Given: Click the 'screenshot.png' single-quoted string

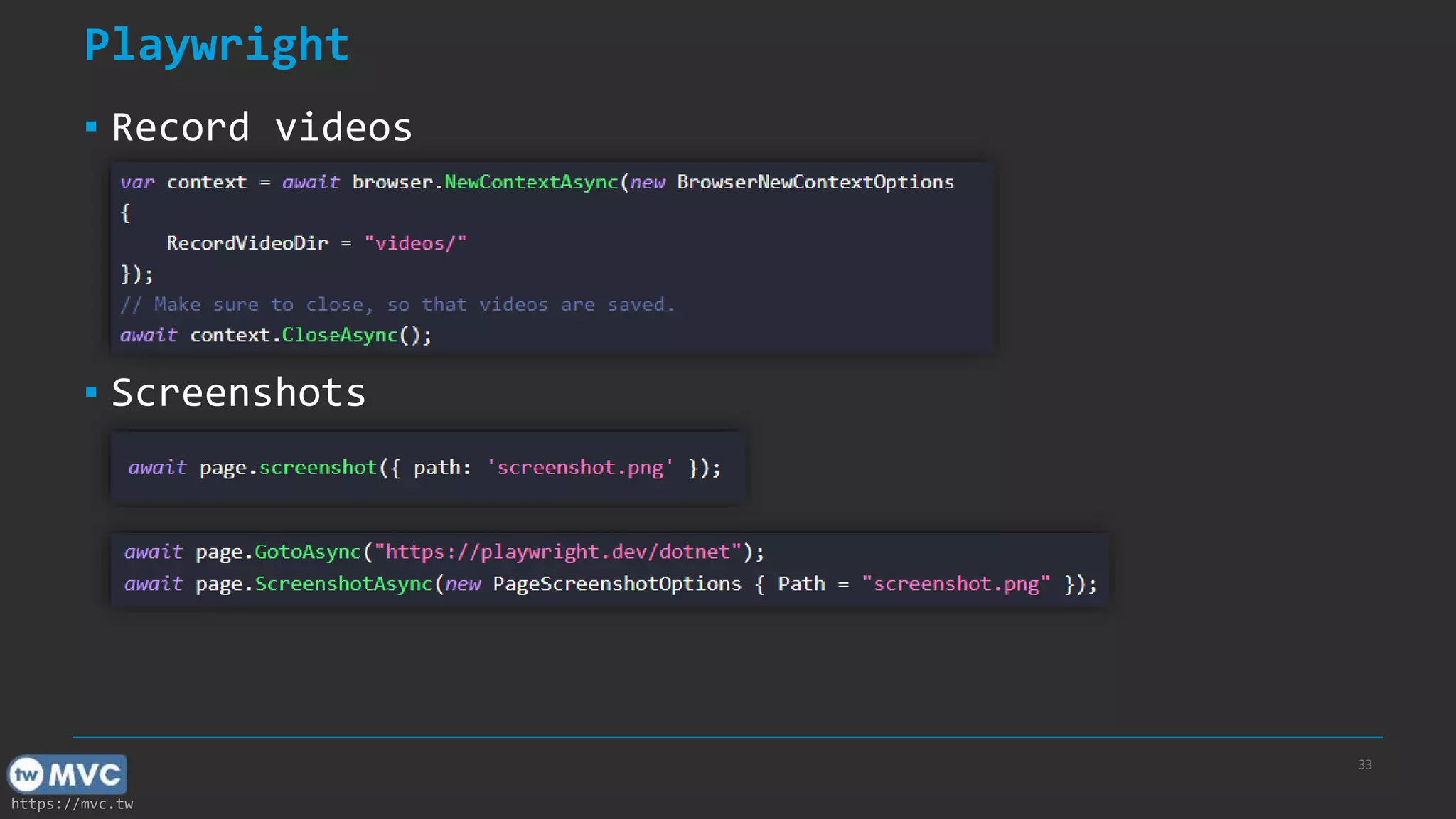Looking at the screenshot, I should 579,468.
